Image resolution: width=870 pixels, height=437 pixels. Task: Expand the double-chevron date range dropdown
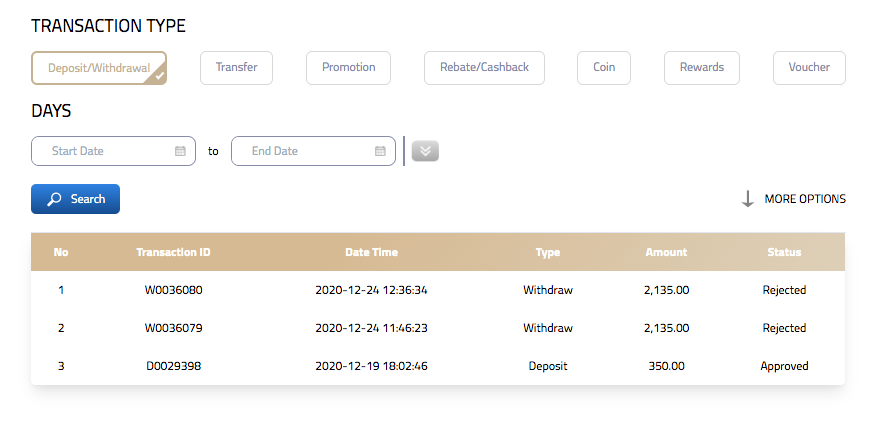coord(425,151)
